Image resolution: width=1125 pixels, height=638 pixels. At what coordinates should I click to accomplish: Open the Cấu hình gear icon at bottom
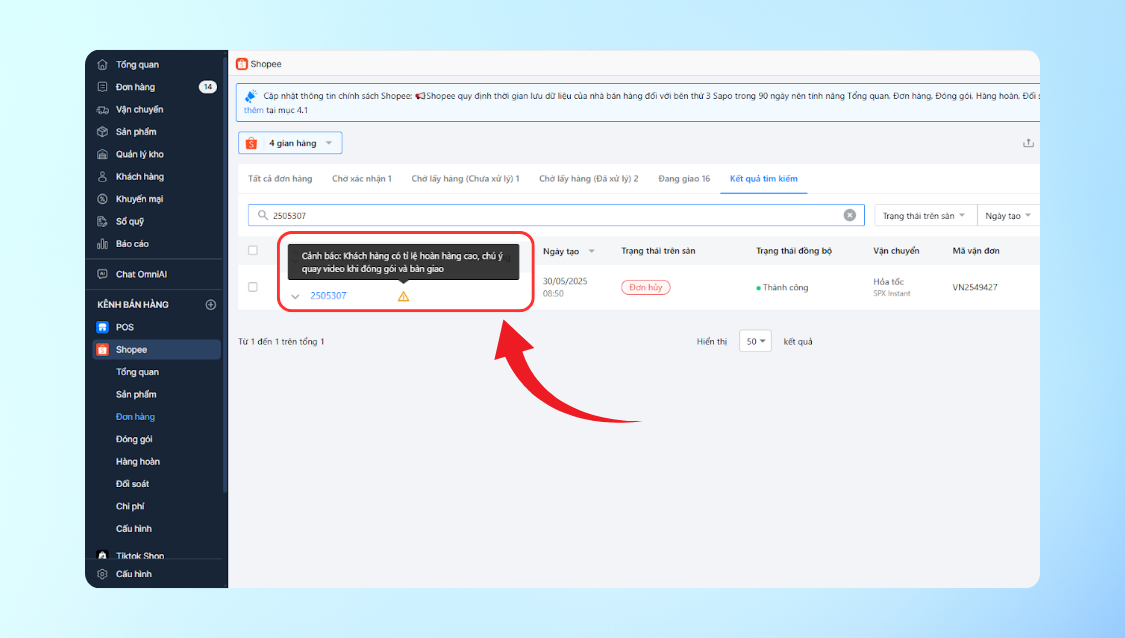(x=102, y=574)
